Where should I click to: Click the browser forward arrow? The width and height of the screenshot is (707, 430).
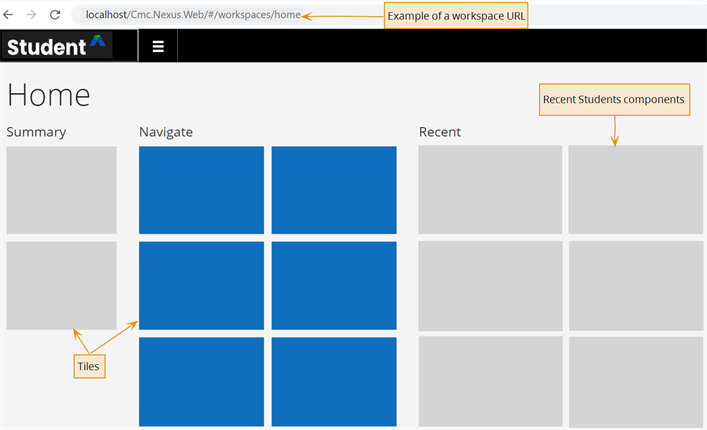(x=31, y=15)
